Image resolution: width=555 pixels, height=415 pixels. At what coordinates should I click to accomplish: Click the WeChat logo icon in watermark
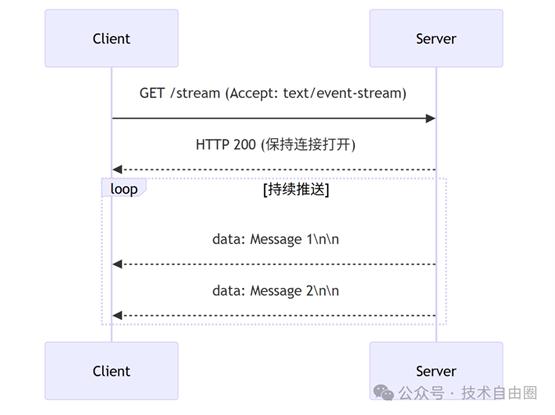383,393
